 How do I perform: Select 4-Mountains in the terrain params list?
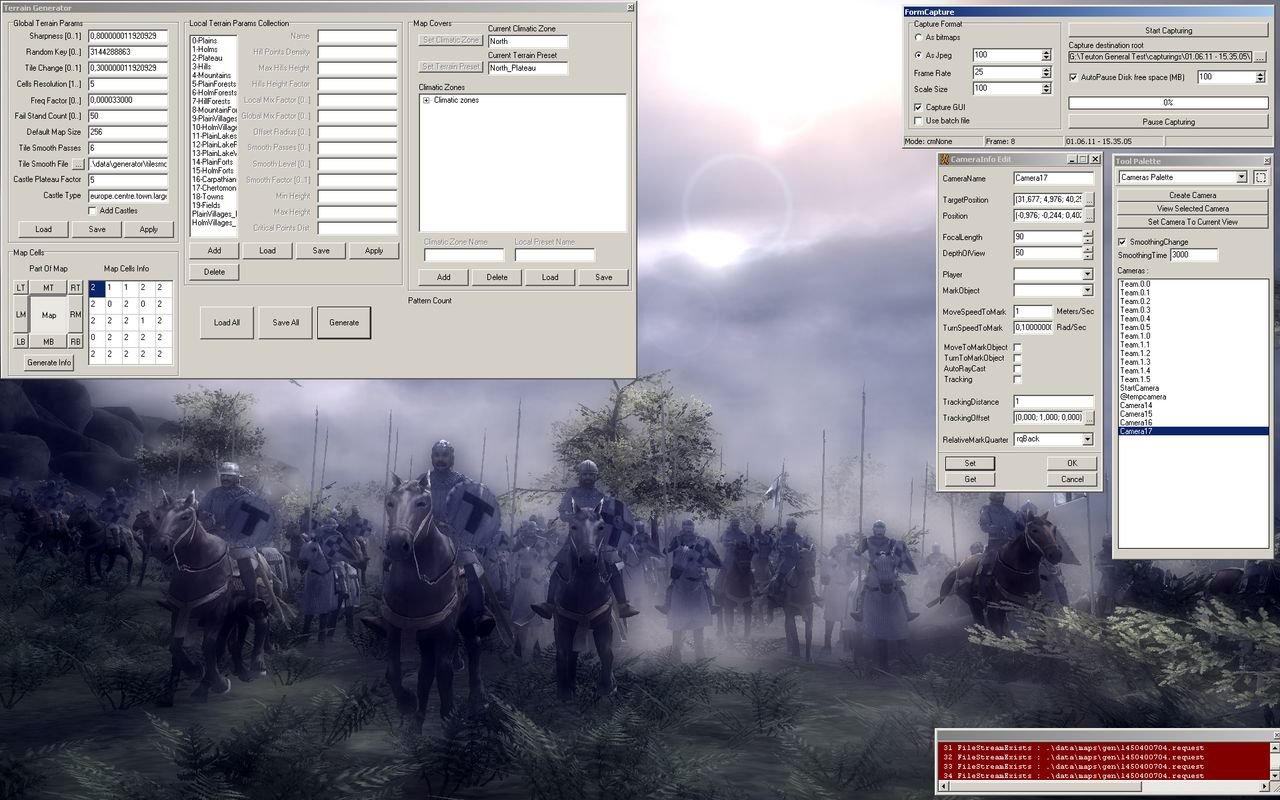[211, 75]
